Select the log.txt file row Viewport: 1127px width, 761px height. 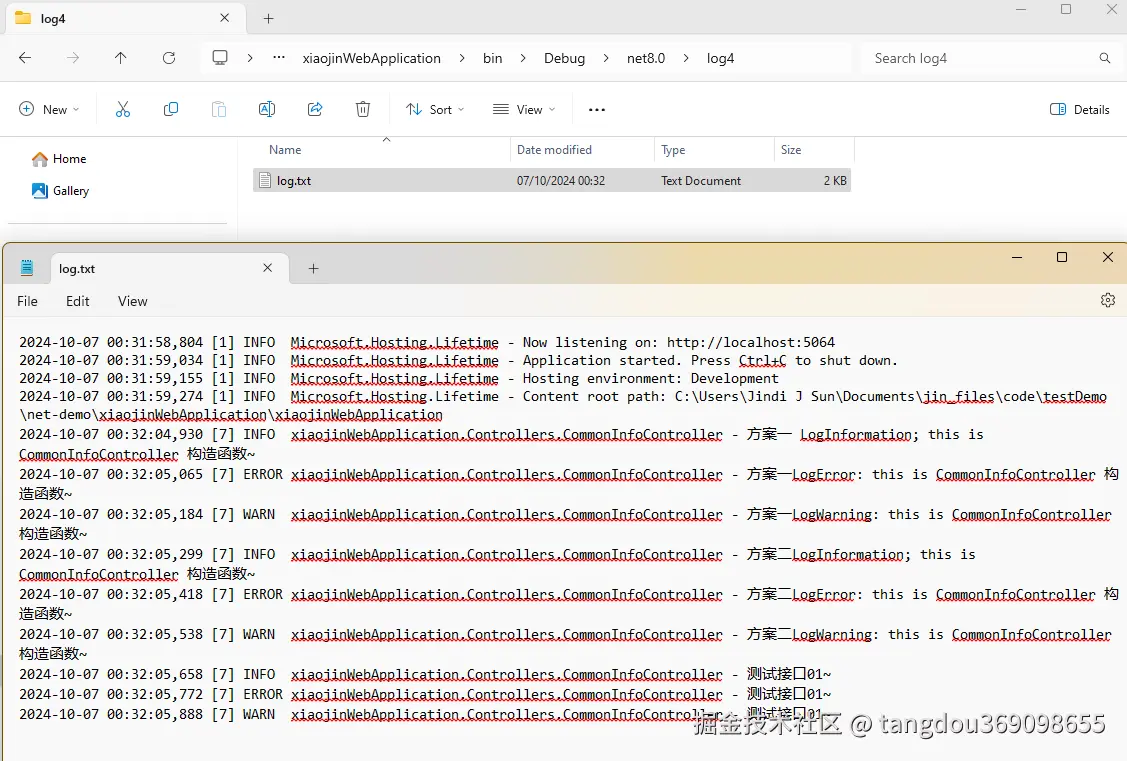tap(552, 180)
